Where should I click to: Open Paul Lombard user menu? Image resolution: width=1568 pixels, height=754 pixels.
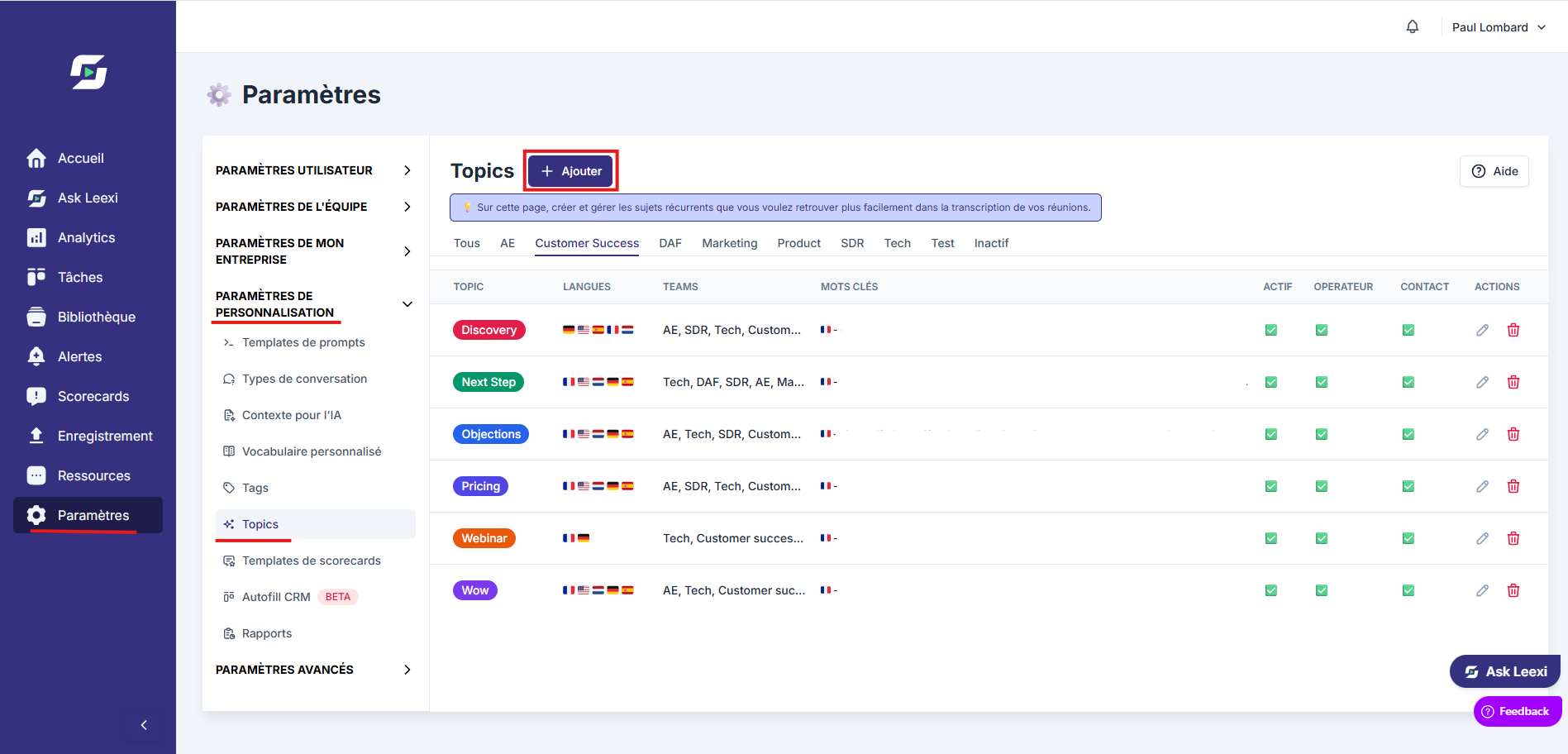[1499, 27]
